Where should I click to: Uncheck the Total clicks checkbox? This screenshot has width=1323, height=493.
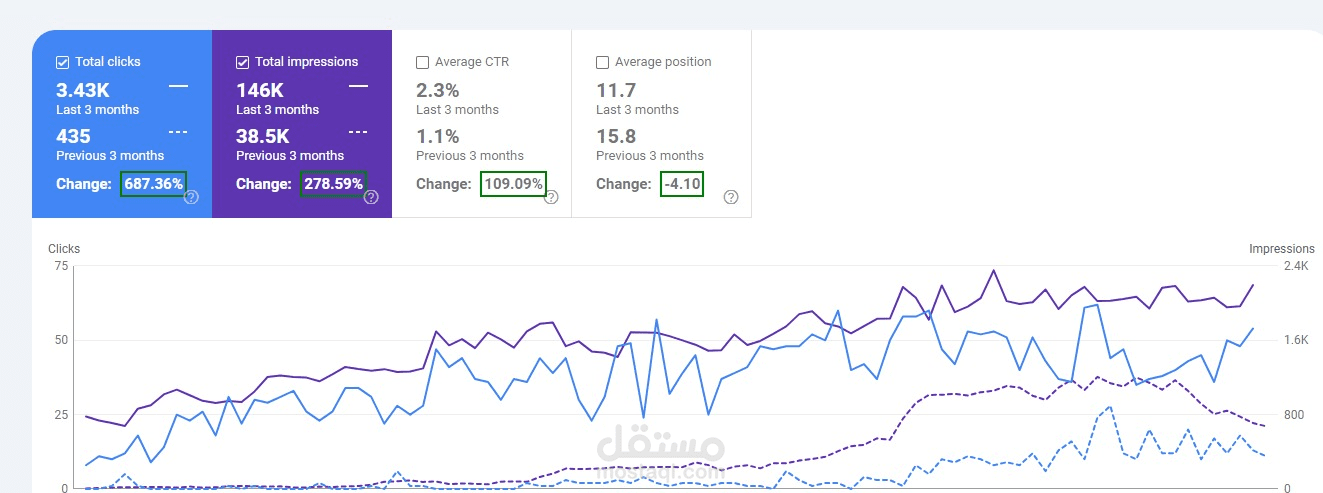click(63, 62)
